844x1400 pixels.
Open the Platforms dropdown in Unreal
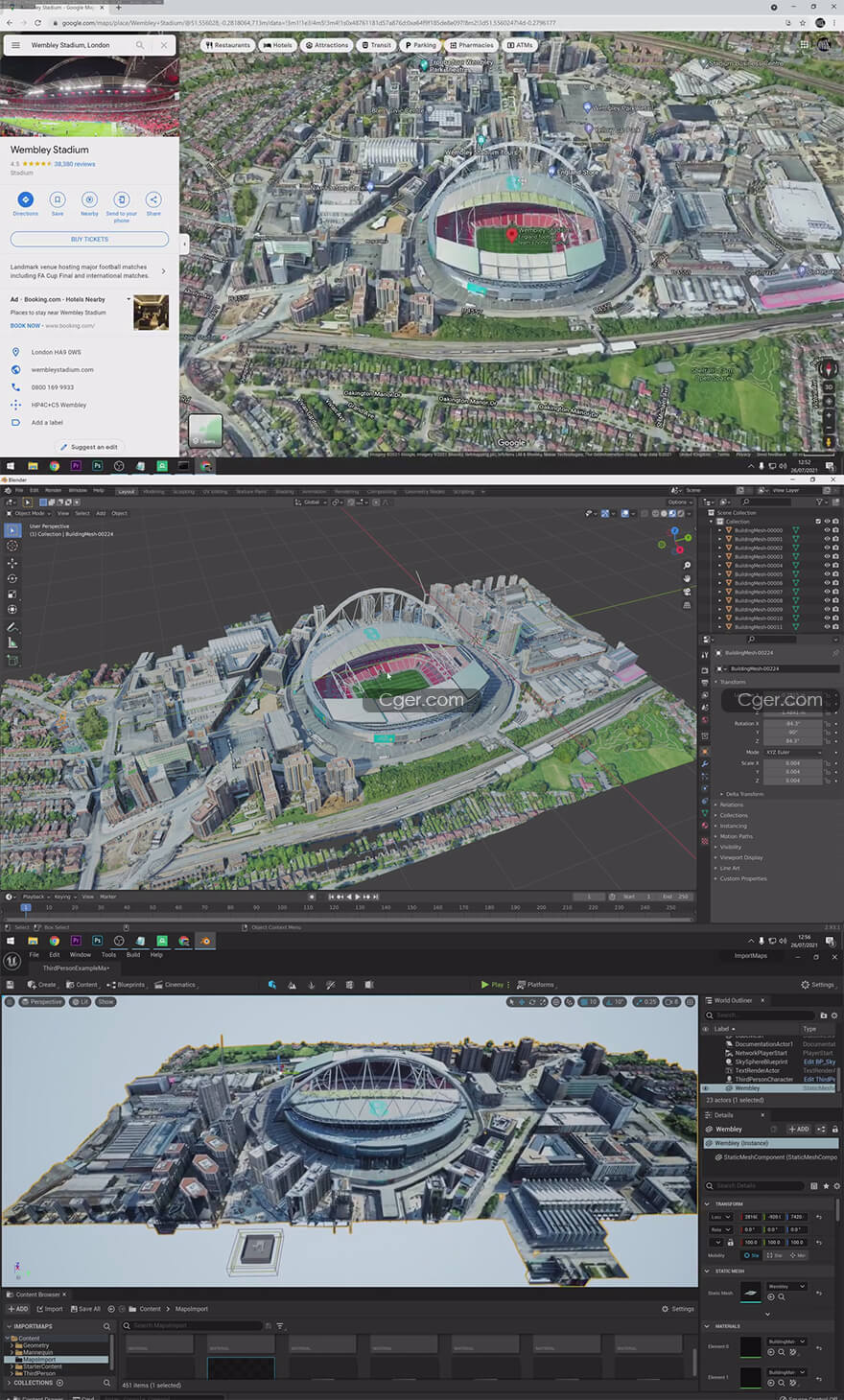click(535, 985)
